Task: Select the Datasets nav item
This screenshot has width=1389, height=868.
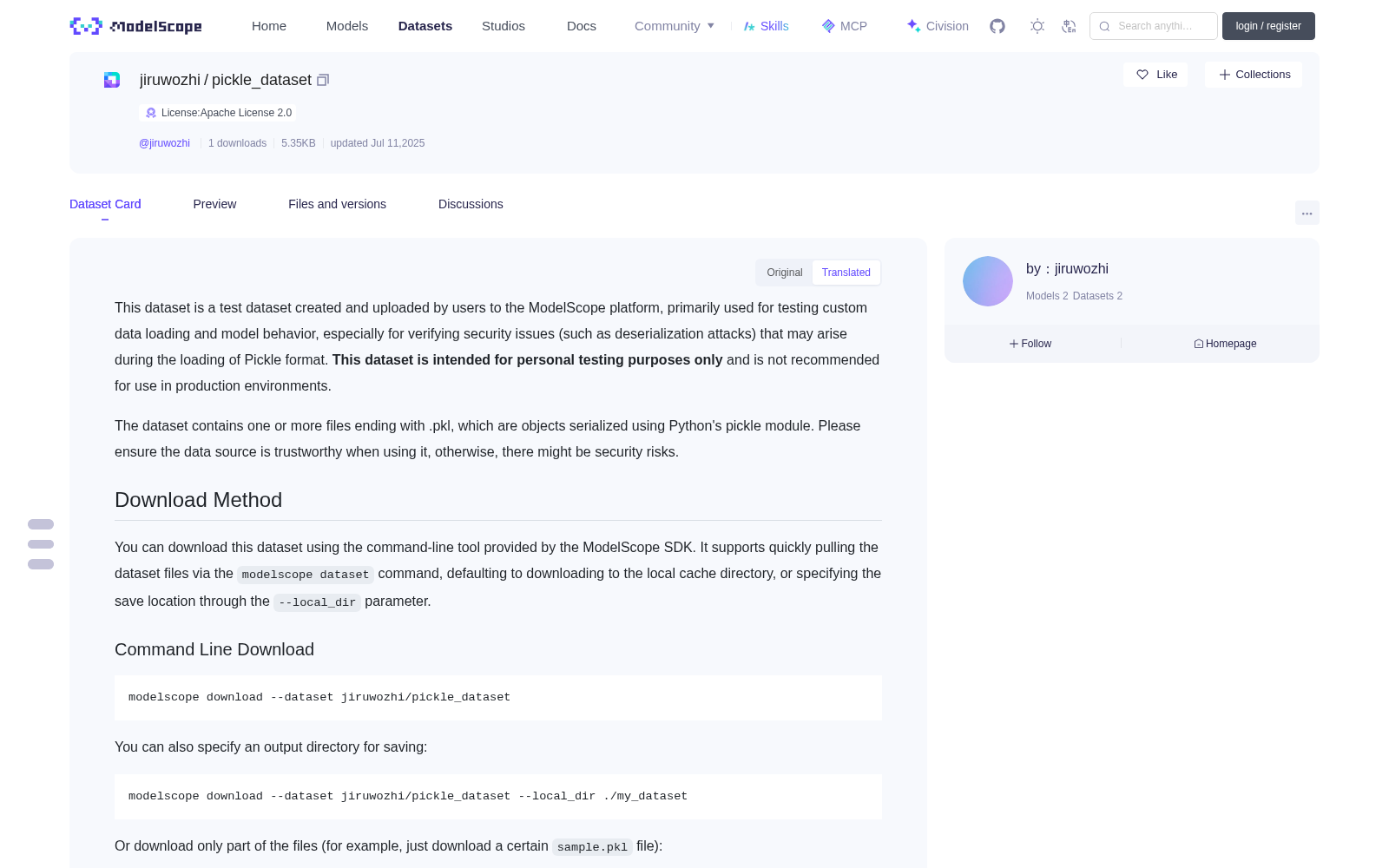Action: (x=425, y=26)
